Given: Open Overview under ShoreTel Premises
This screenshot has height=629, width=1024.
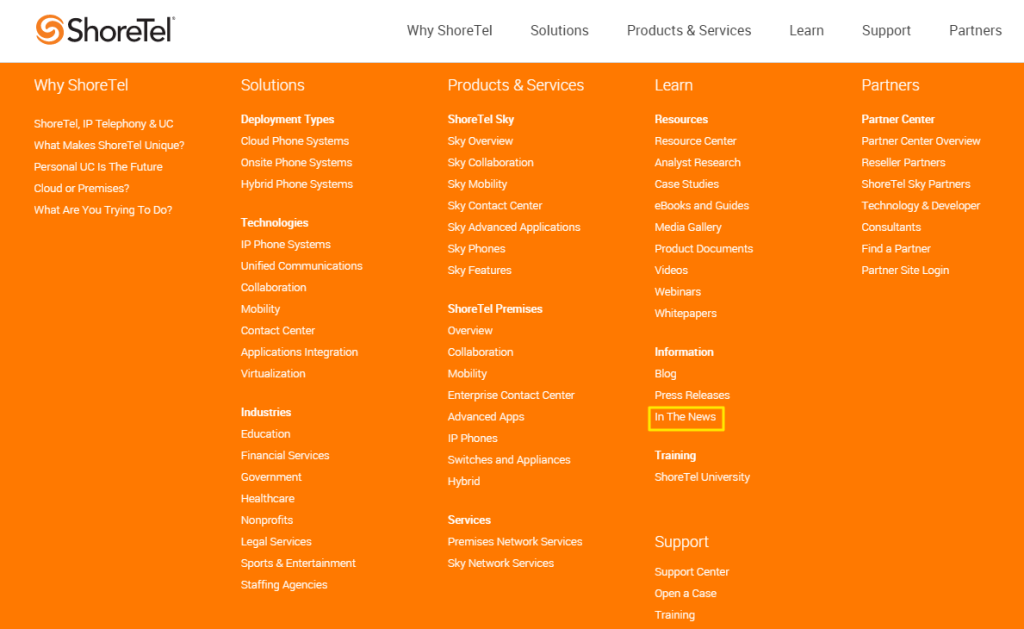Looking at the screenshot, I should 470,331.
